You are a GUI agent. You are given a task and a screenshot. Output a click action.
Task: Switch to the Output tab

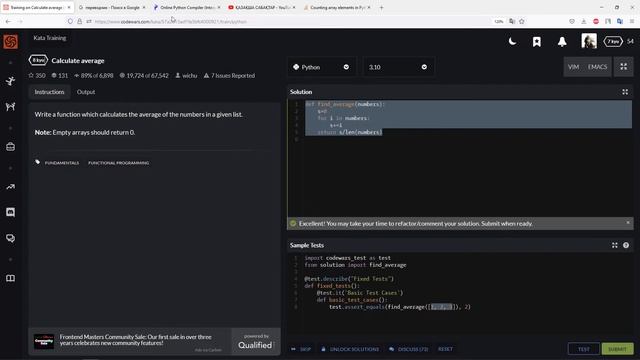tap(86, 92)
